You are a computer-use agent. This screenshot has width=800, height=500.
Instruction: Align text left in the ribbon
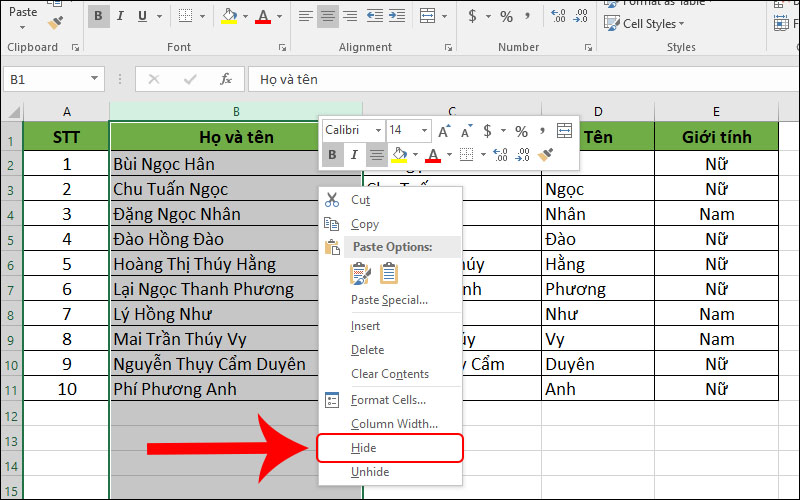tap(306, 16)
